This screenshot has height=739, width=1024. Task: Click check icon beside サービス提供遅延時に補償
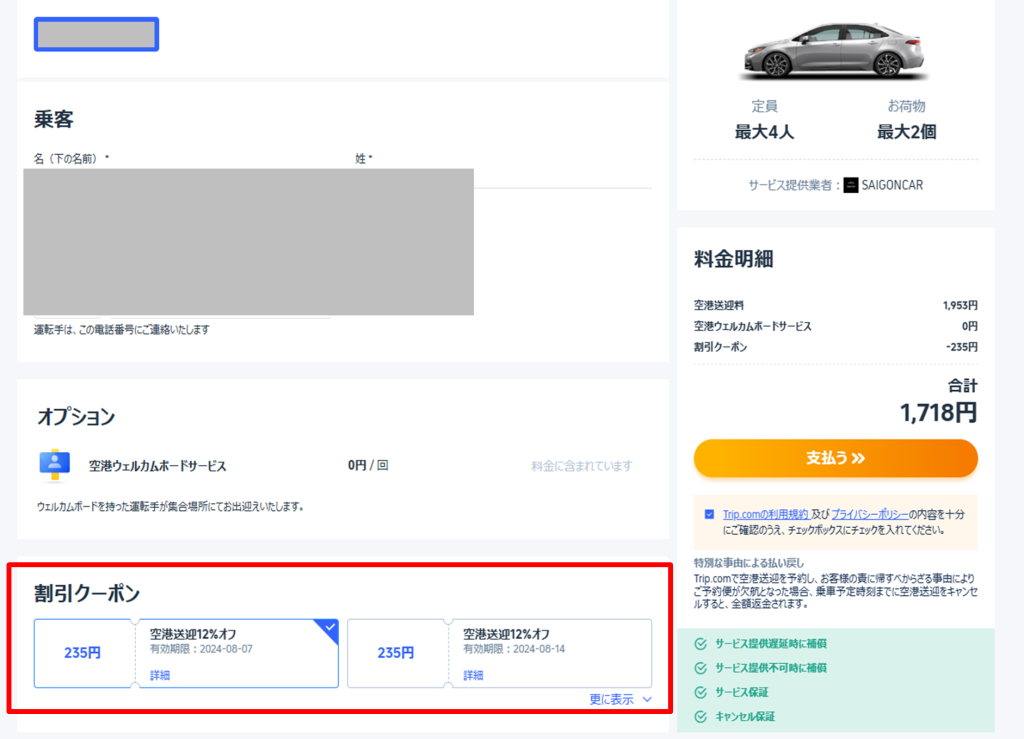click(700, 643)
